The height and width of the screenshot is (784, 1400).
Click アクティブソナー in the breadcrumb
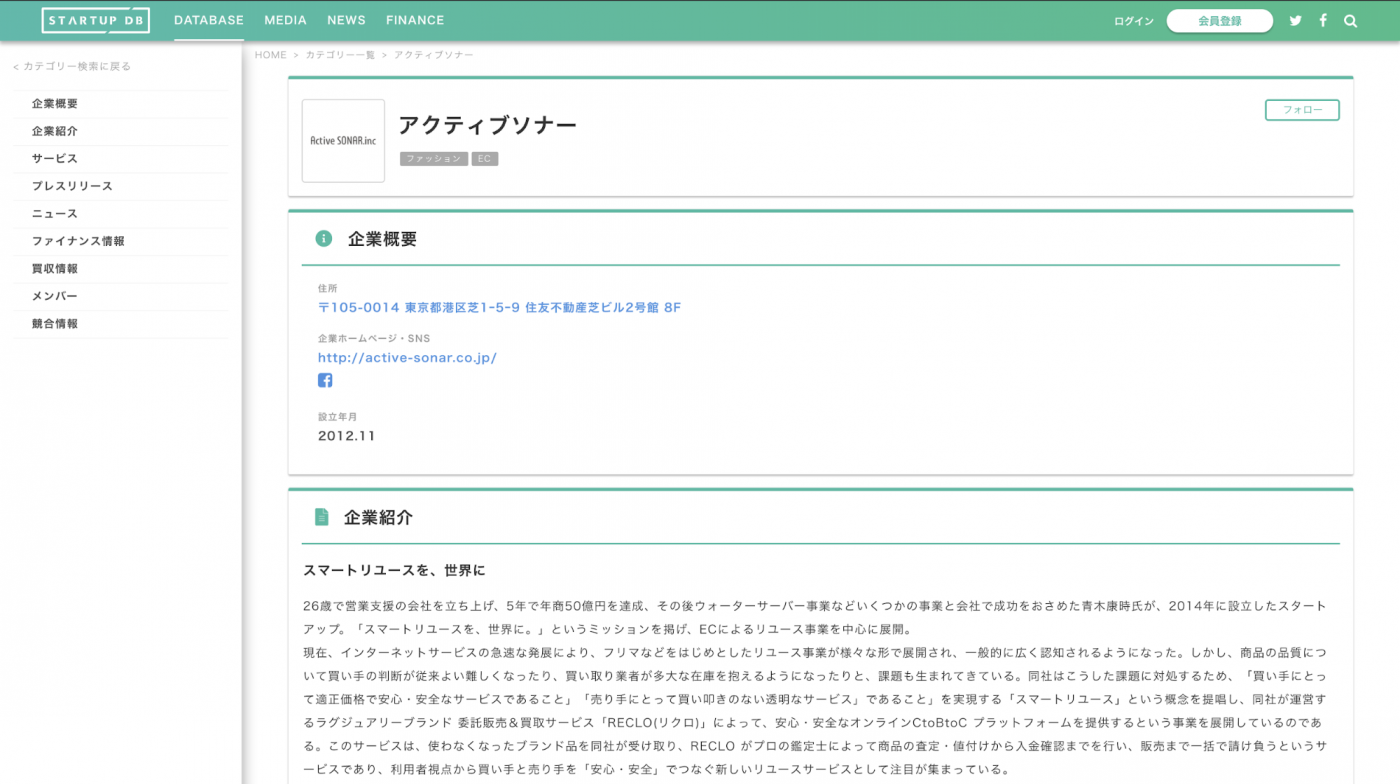[433, 55]
